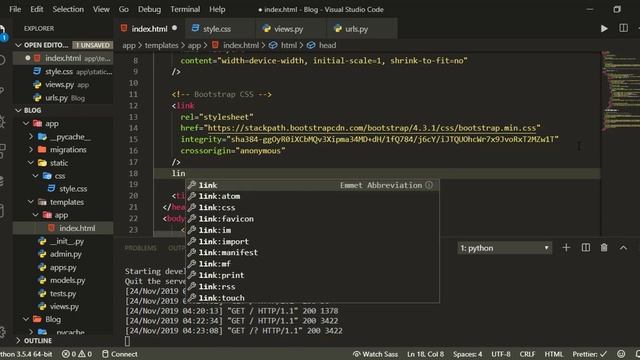The image size is (640, 360).
Task: Select the link:favicon Emmet suggestion
Action: point(312,219)
